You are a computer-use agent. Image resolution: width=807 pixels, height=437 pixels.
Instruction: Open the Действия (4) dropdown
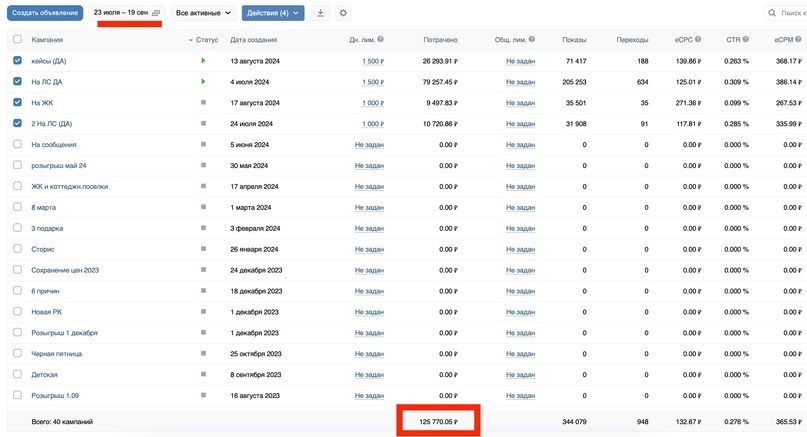[x=273, y=13]
